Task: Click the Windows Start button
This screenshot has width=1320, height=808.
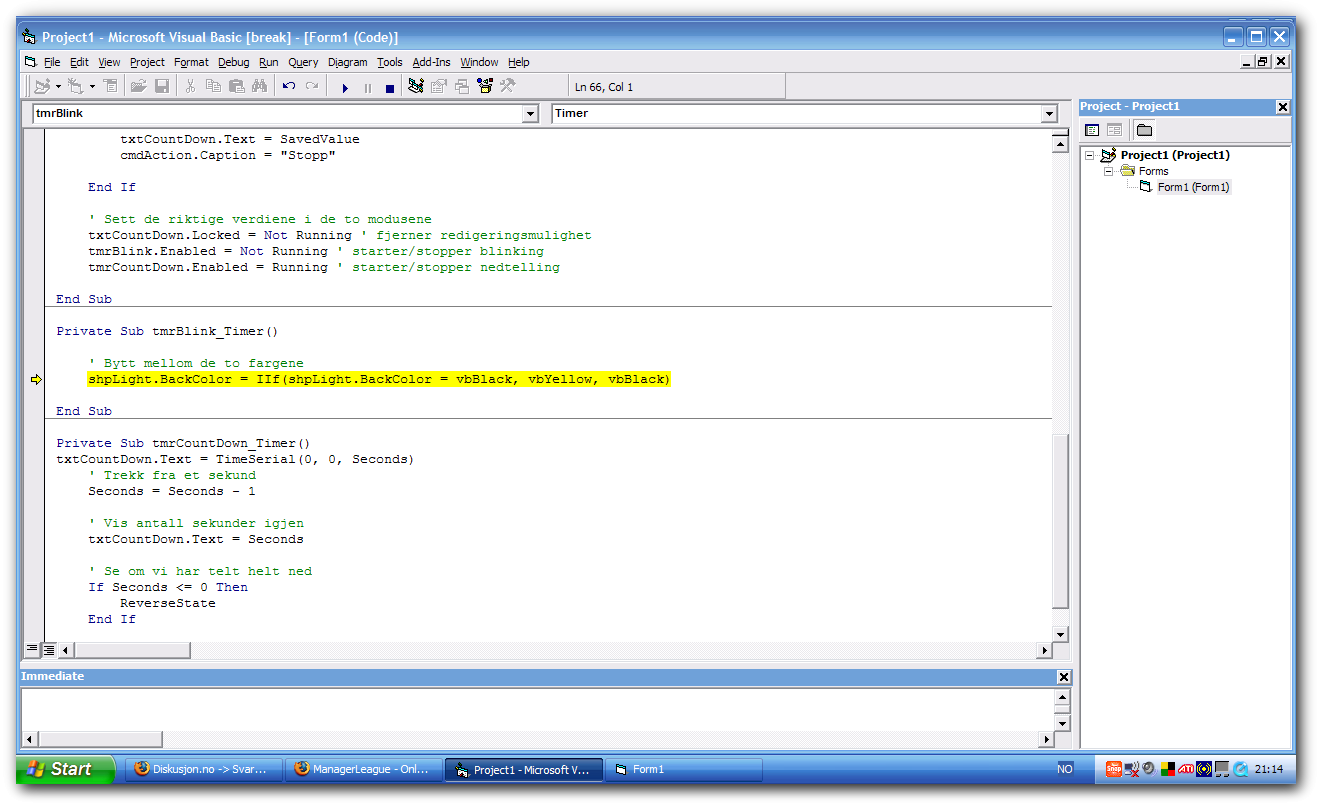Action: click(x=62, y=769)
